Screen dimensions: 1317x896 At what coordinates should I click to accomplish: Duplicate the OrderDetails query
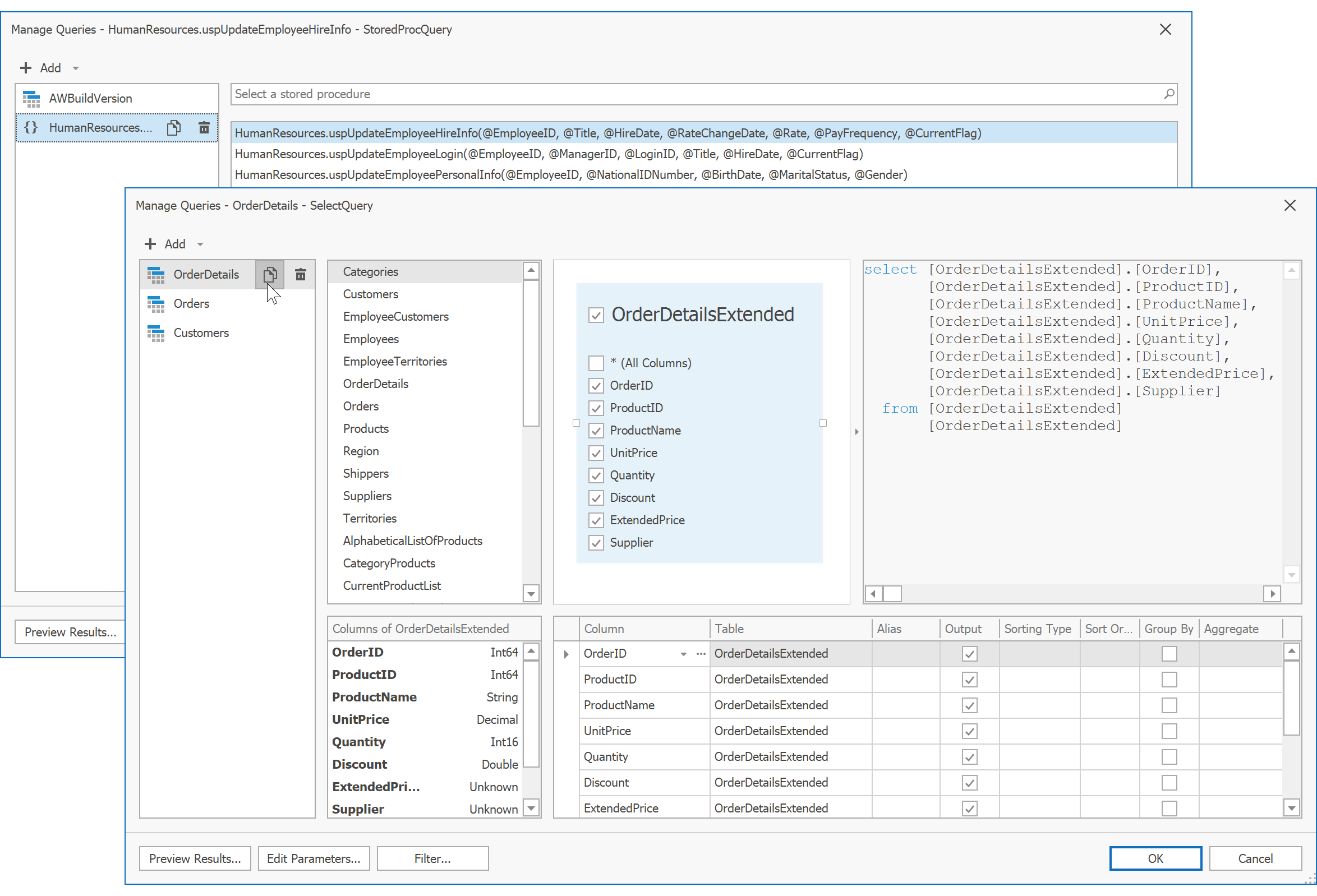270,274
